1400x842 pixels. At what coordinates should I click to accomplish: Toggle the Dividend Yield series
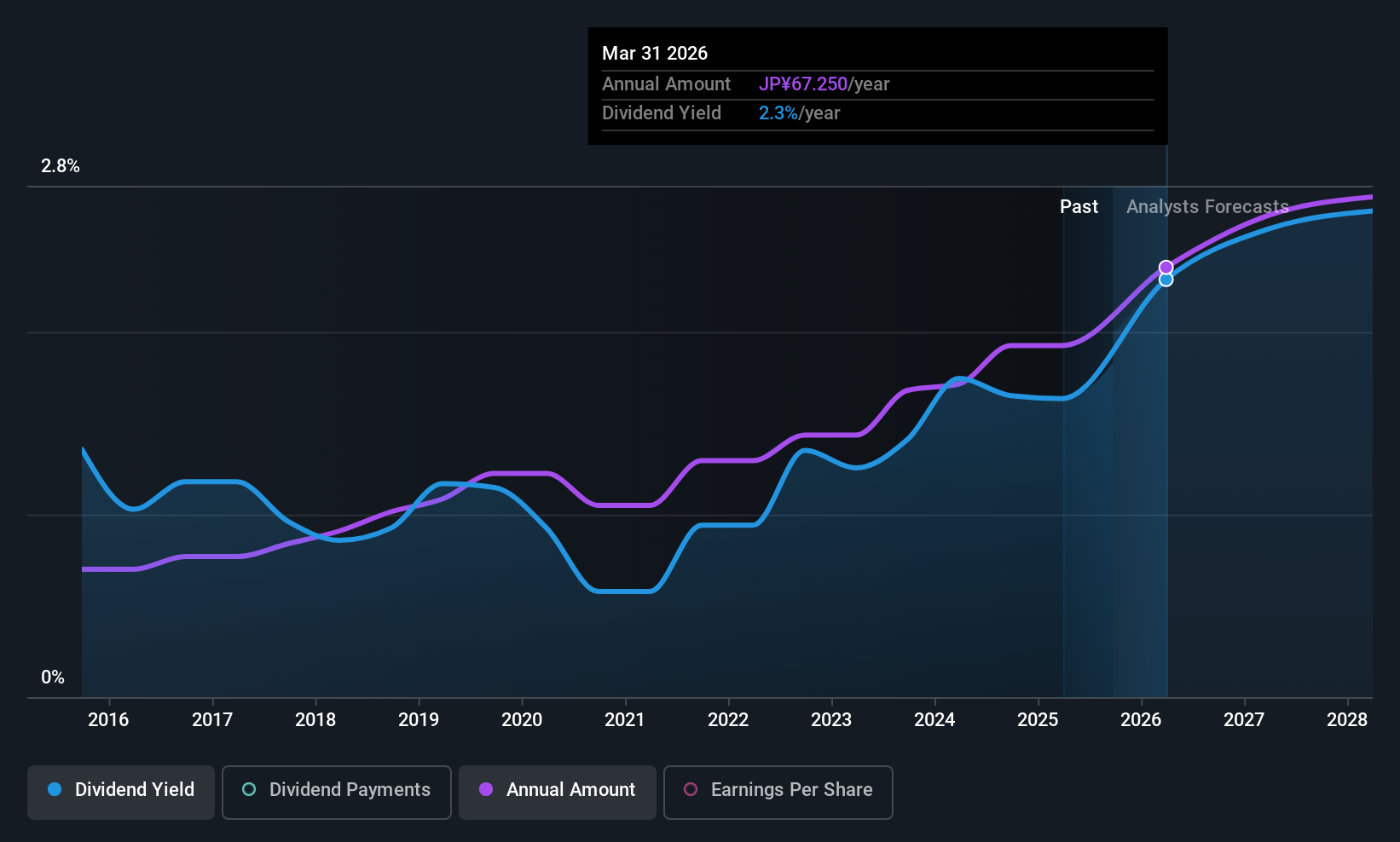(x=121, y=792)
